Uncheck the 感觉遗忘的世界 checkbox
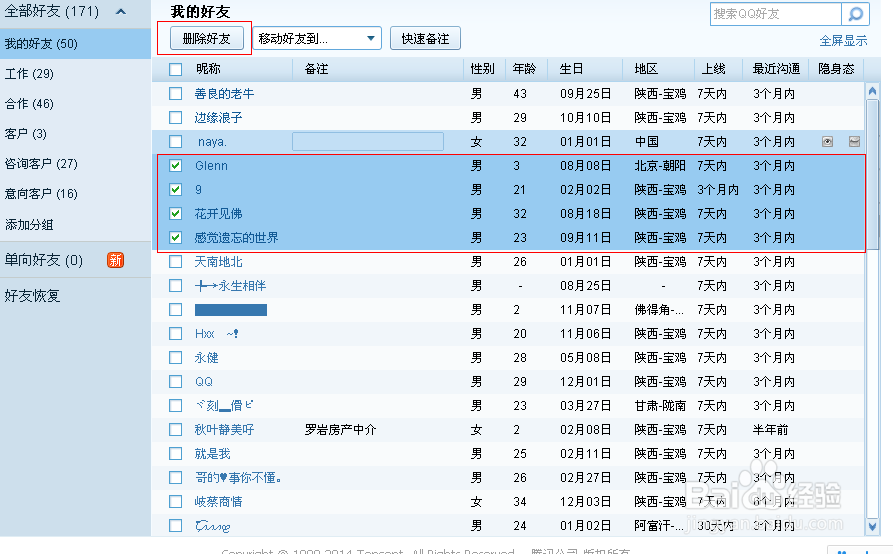The image size is (893, 554). point(175,237)
